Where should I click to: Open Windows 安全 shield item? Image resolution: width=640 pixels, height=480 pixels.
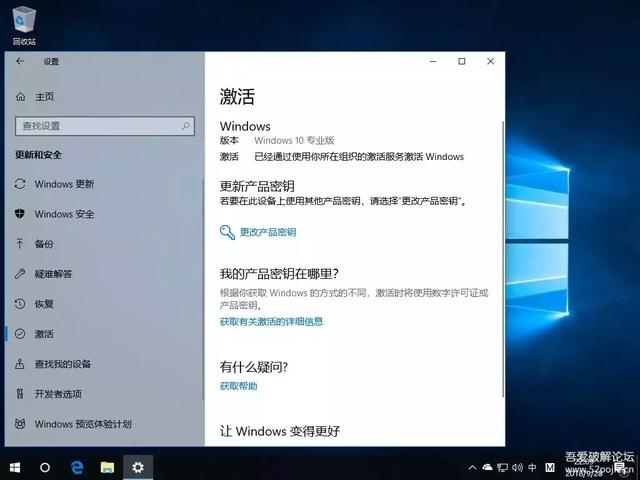pyautogui.click(x=64, y=214)
